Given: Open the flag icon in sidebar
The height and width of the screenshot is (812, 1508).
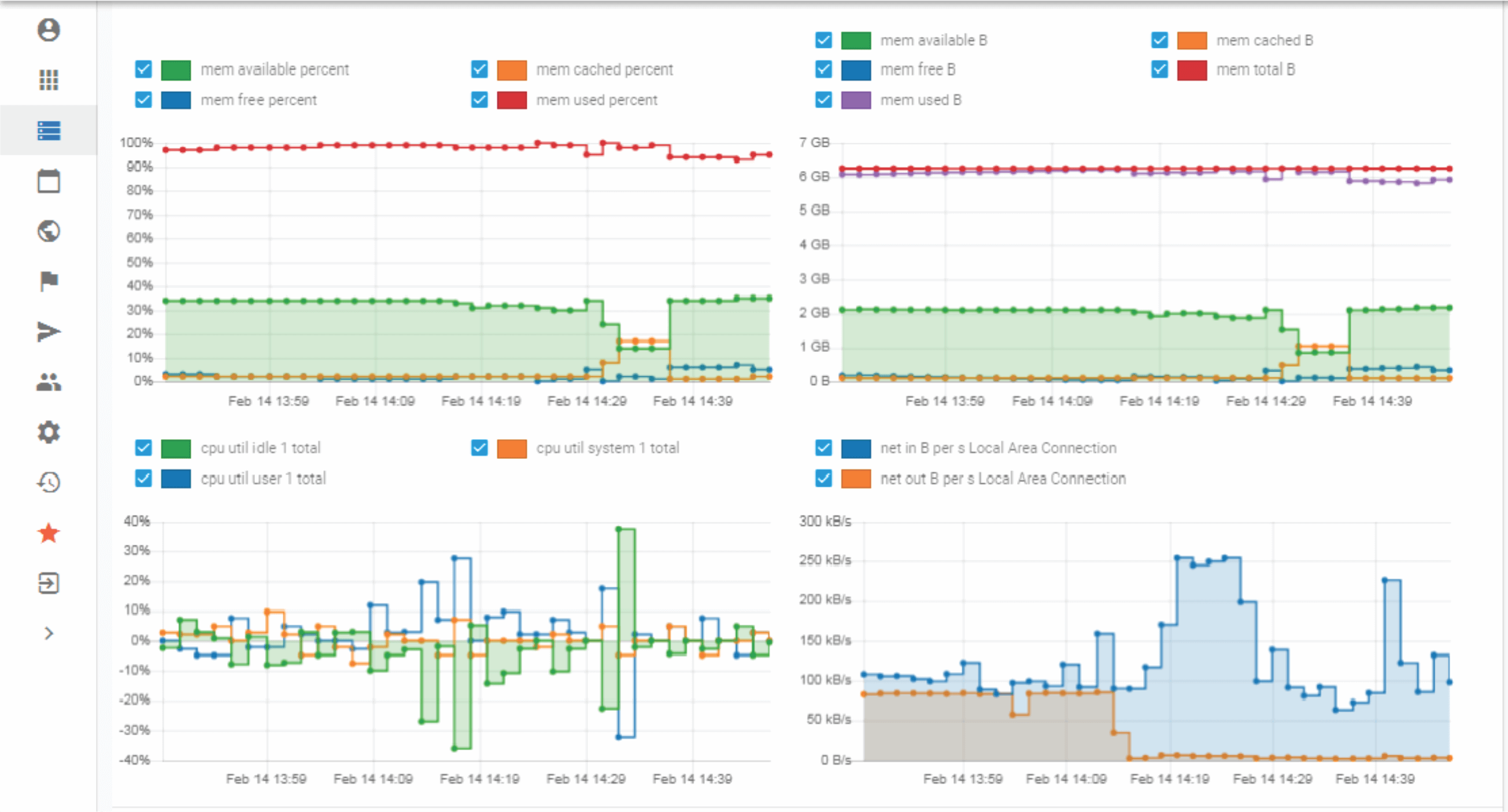Looking at the screenshot, I should pyautogui.click(x=49, y=281).
